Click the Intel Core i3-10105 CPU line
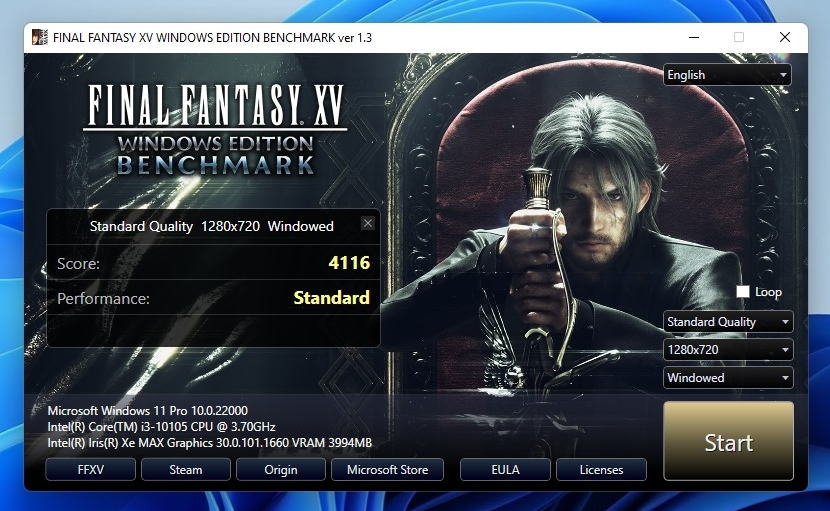 pyautogui.click(x=161, y=426)
